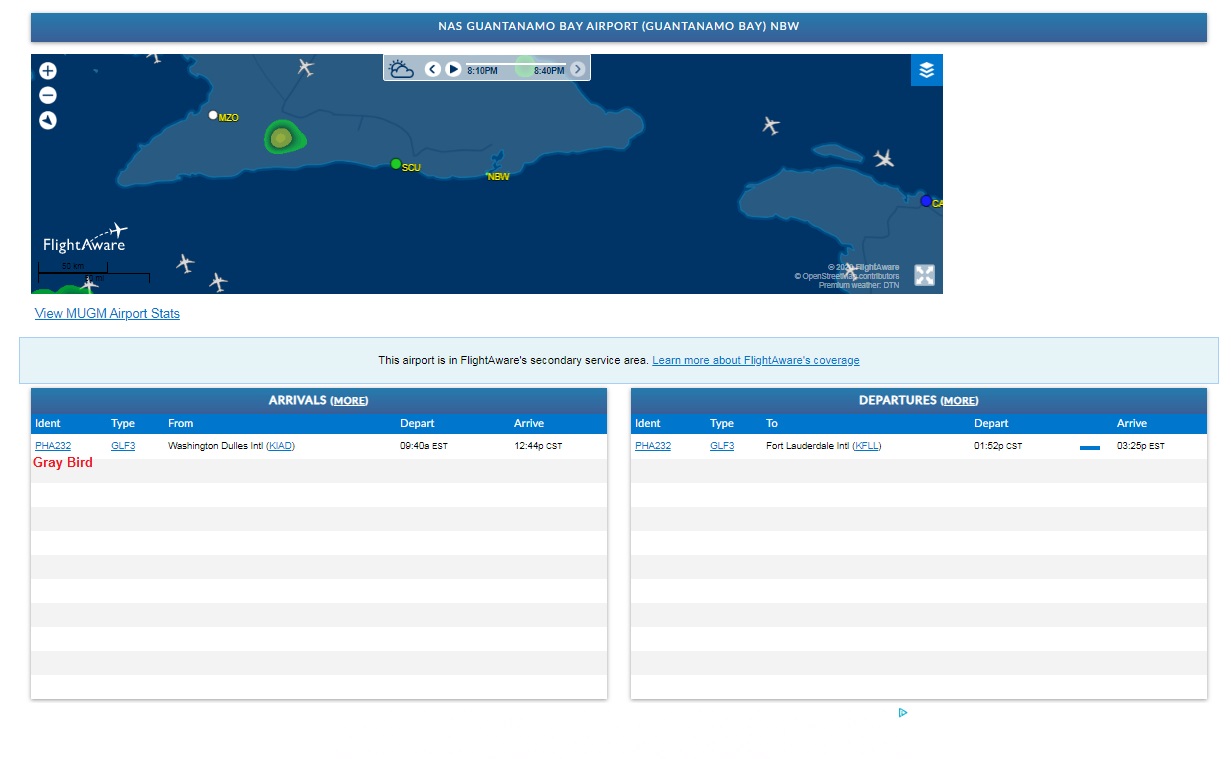
Task: Click the Fort Lauderdale Intl text
Action: click(807, 446)
